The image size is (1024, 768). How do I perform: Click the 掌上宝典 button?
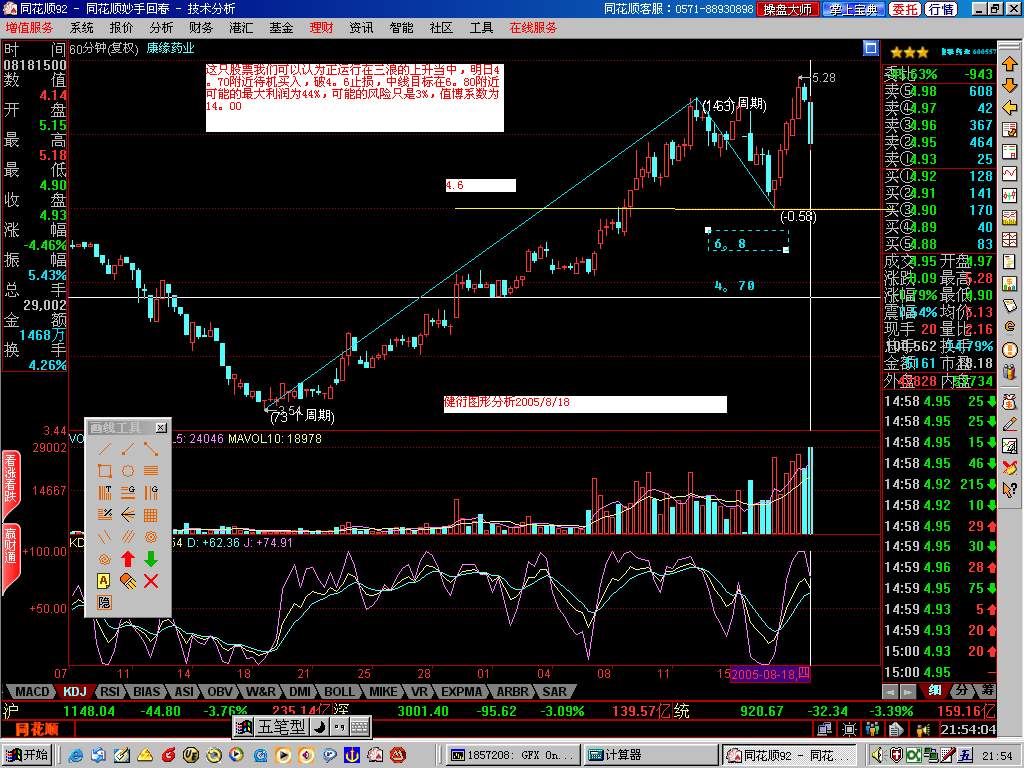click(854, 9)
